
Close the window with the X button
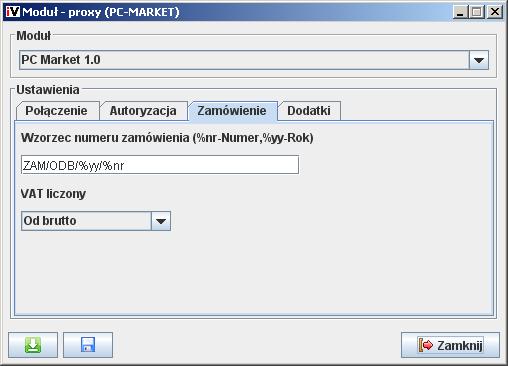[494, 12]
